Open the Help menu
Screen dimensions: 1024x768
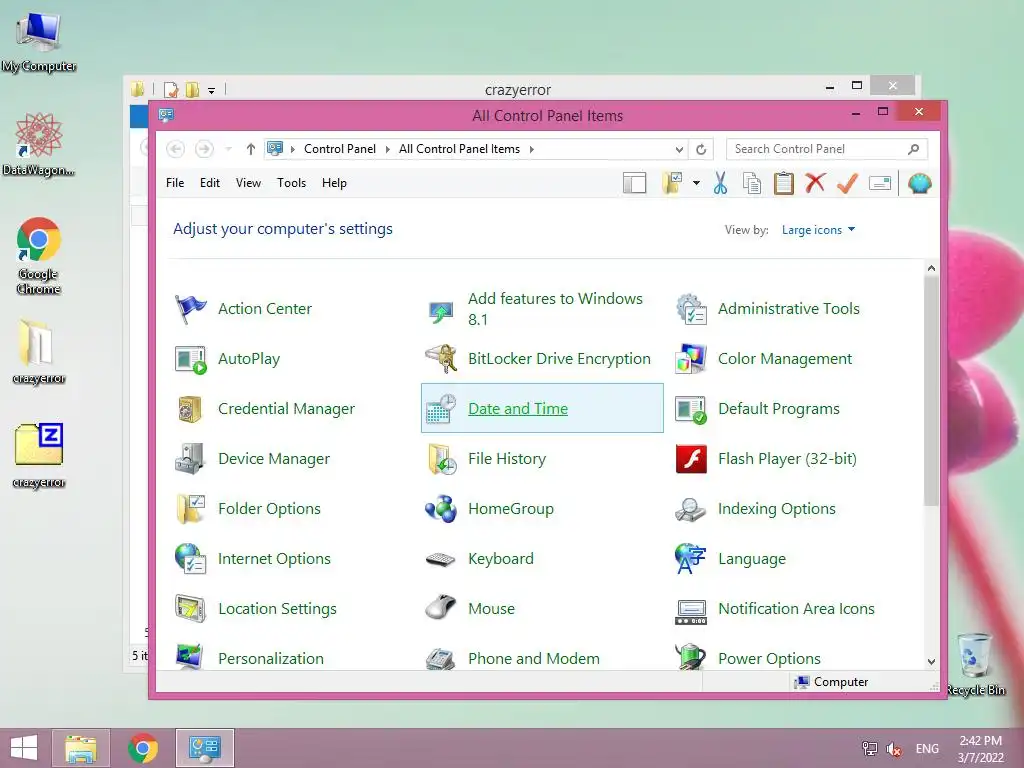pos(334,184)
